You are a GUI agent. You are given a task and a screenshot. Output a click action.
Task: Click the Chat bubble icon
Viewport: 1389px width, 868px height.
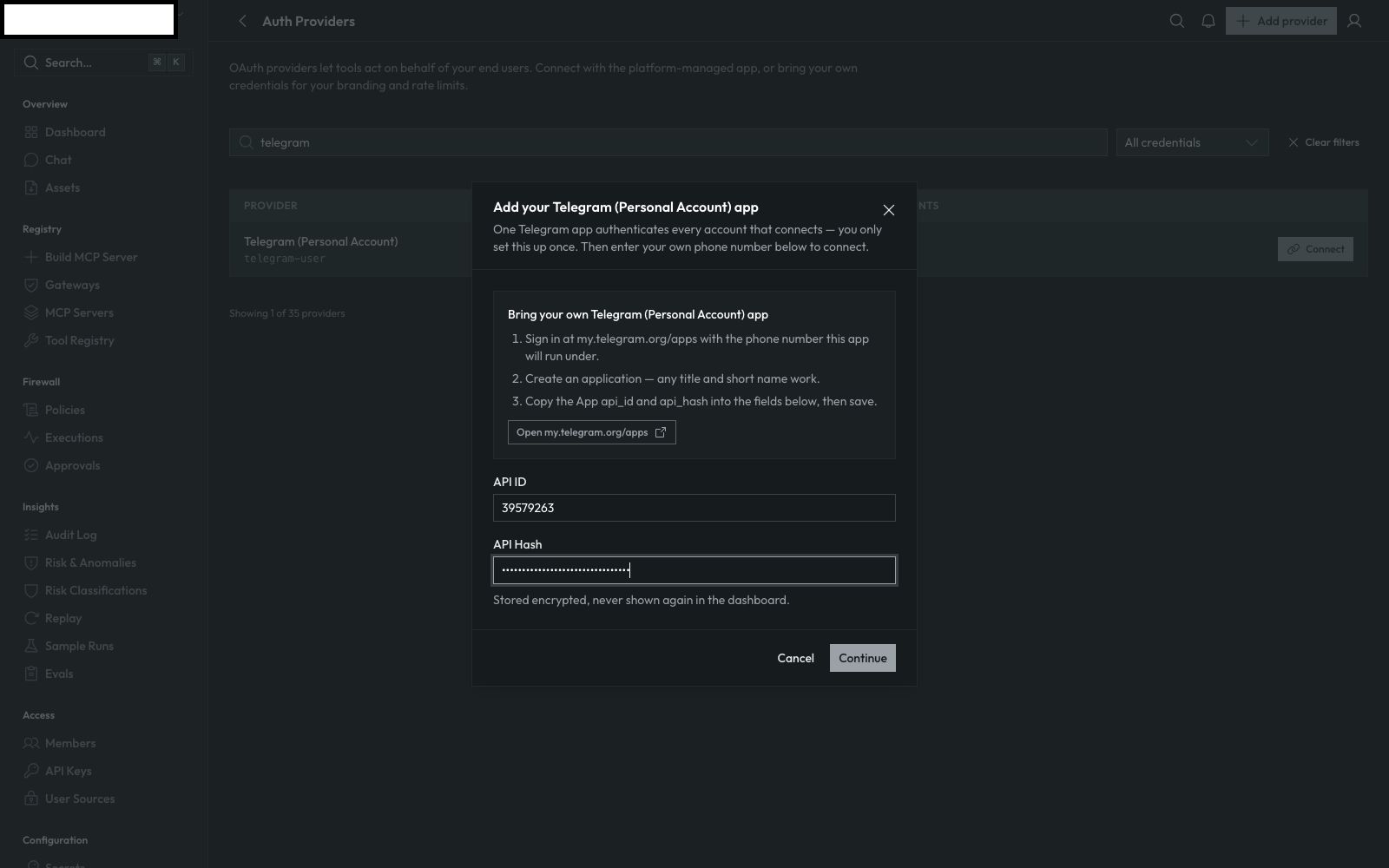(31, 160)
